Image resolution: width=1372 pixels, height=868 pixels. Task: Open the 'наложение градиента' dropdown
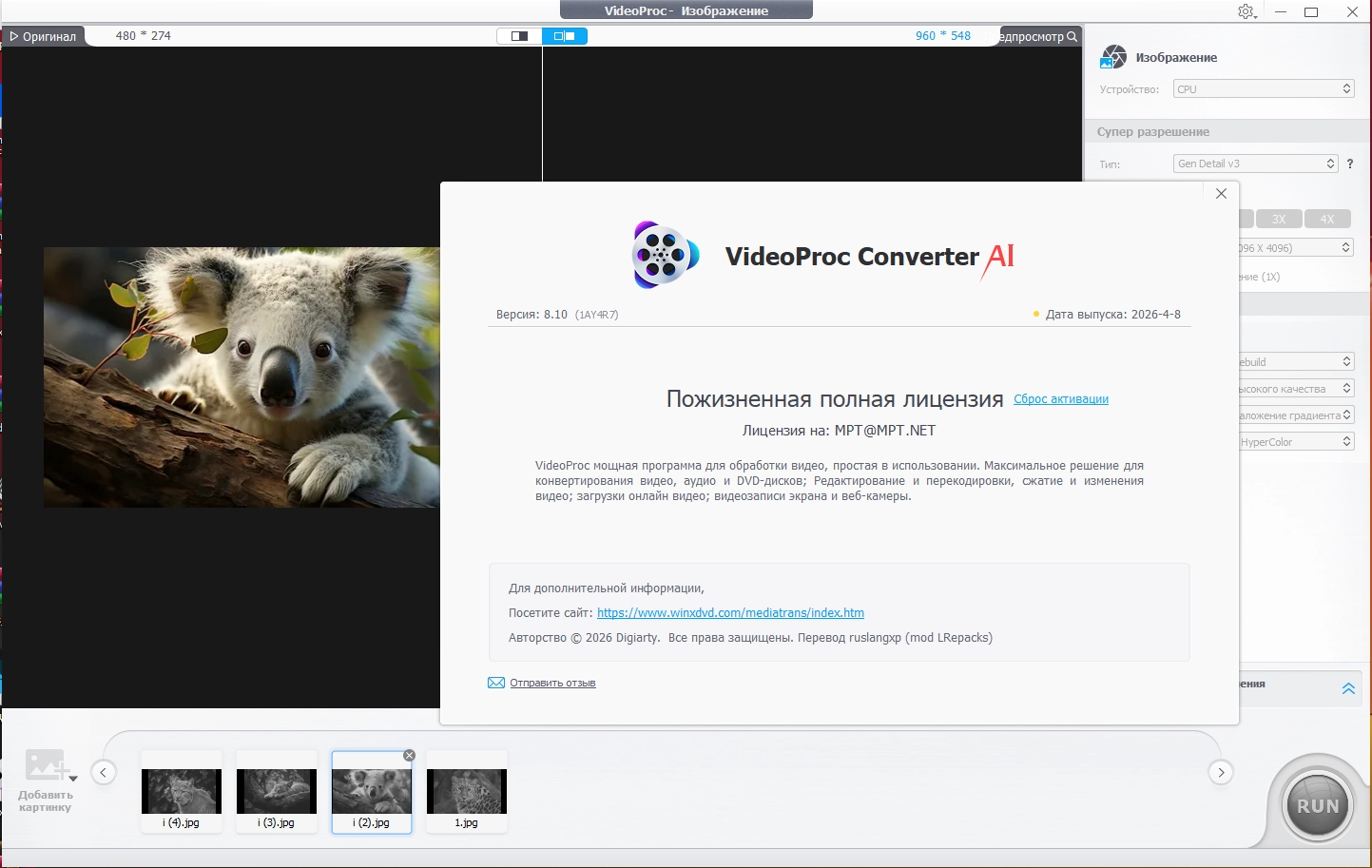(x=1297, y=415)
